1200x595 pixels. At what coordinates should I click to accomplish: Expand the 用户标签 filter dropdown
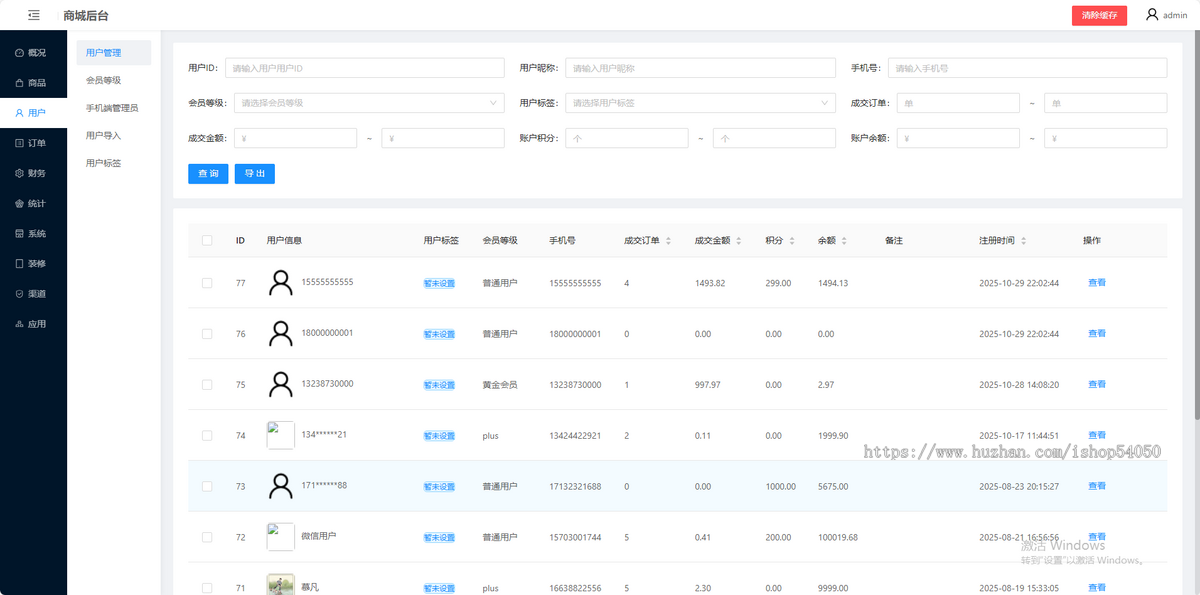pyautogui.click(x=700, y=102)
